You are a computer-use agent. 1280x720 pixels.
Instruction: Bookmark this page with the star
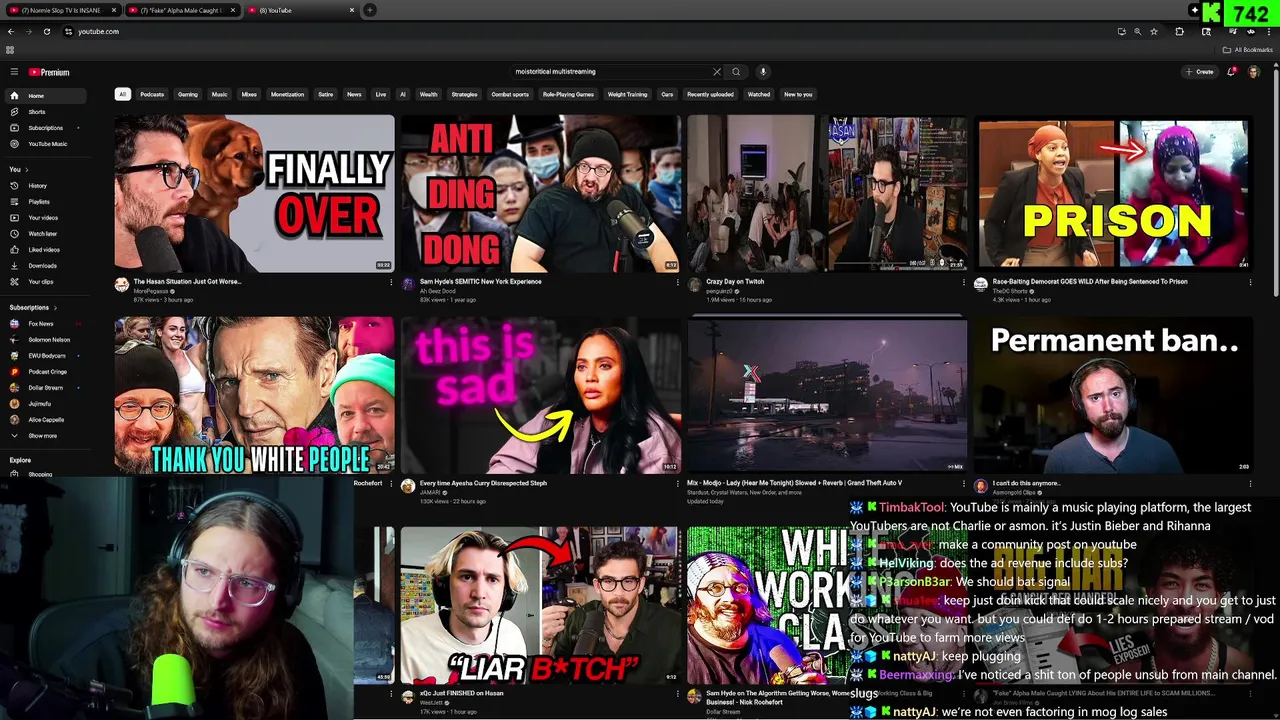(1154, 31)
